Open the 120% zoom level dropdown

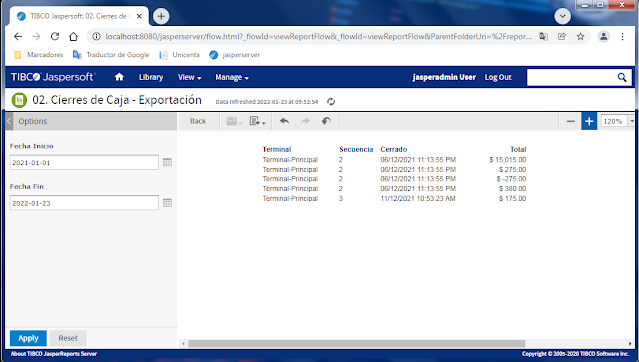pyautogui.click(x=632, y=121)
